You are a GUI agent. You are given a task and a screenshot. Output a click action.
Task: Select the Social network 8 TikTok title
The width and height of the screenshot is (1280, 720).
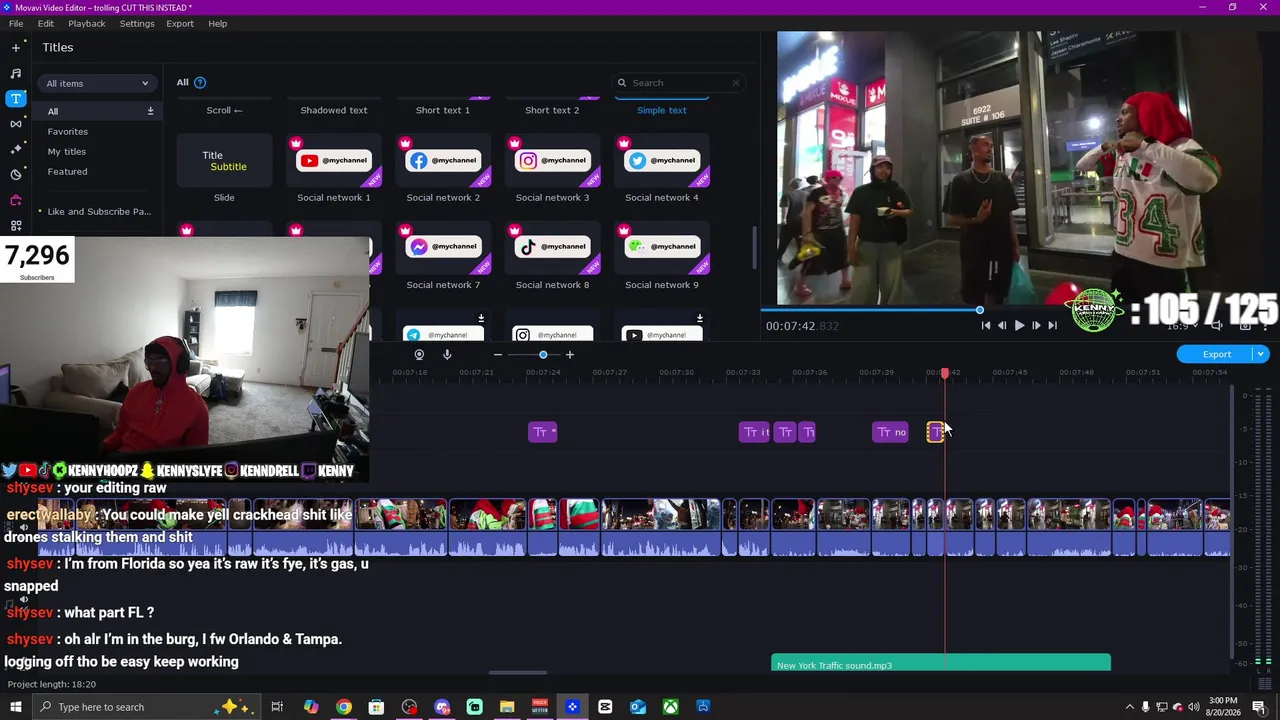tap(552, 248)
